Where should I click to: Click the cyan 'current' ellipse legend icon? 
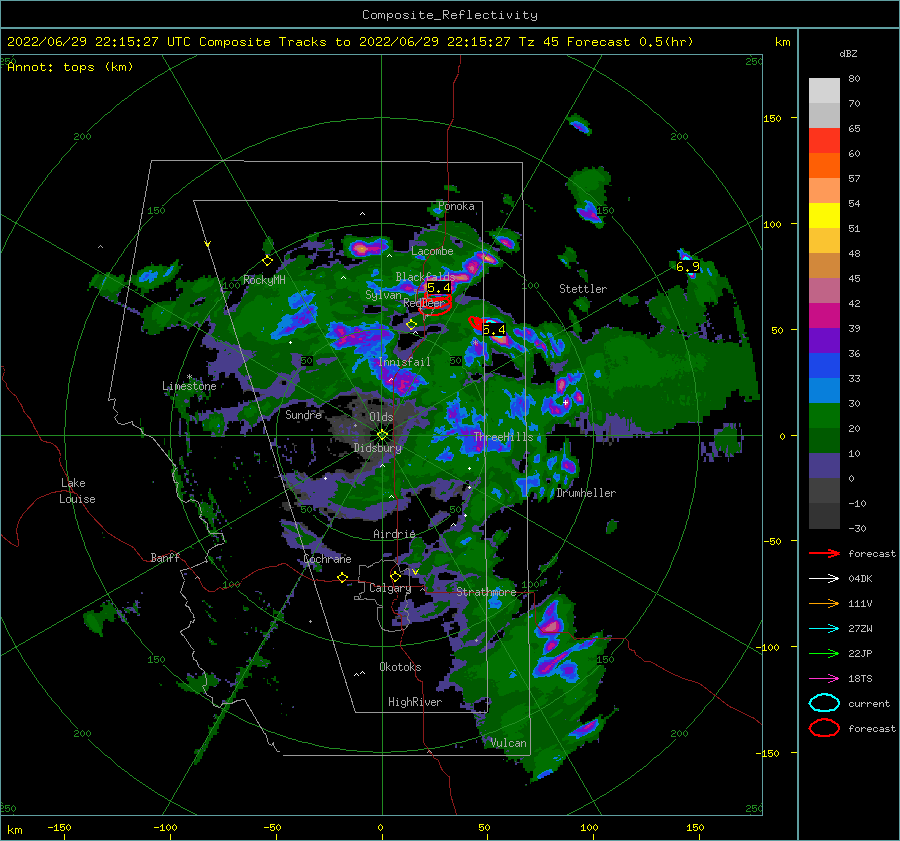click(x=824, y=703)
